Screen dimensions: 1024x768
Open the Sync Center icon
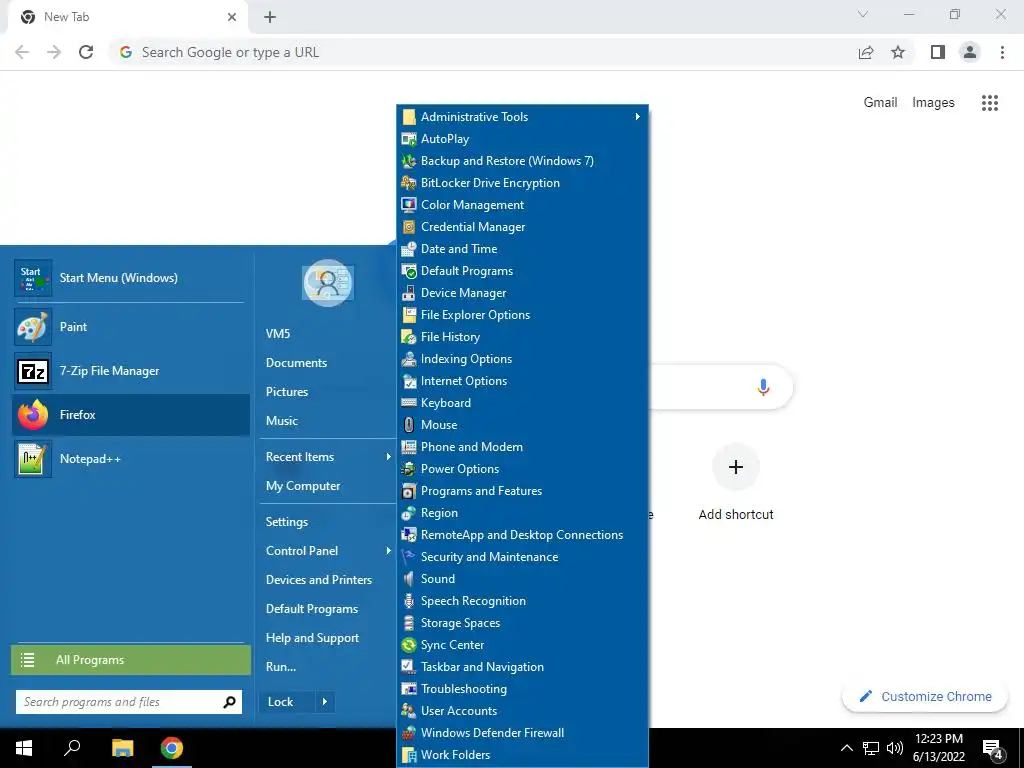pos(409,645)
